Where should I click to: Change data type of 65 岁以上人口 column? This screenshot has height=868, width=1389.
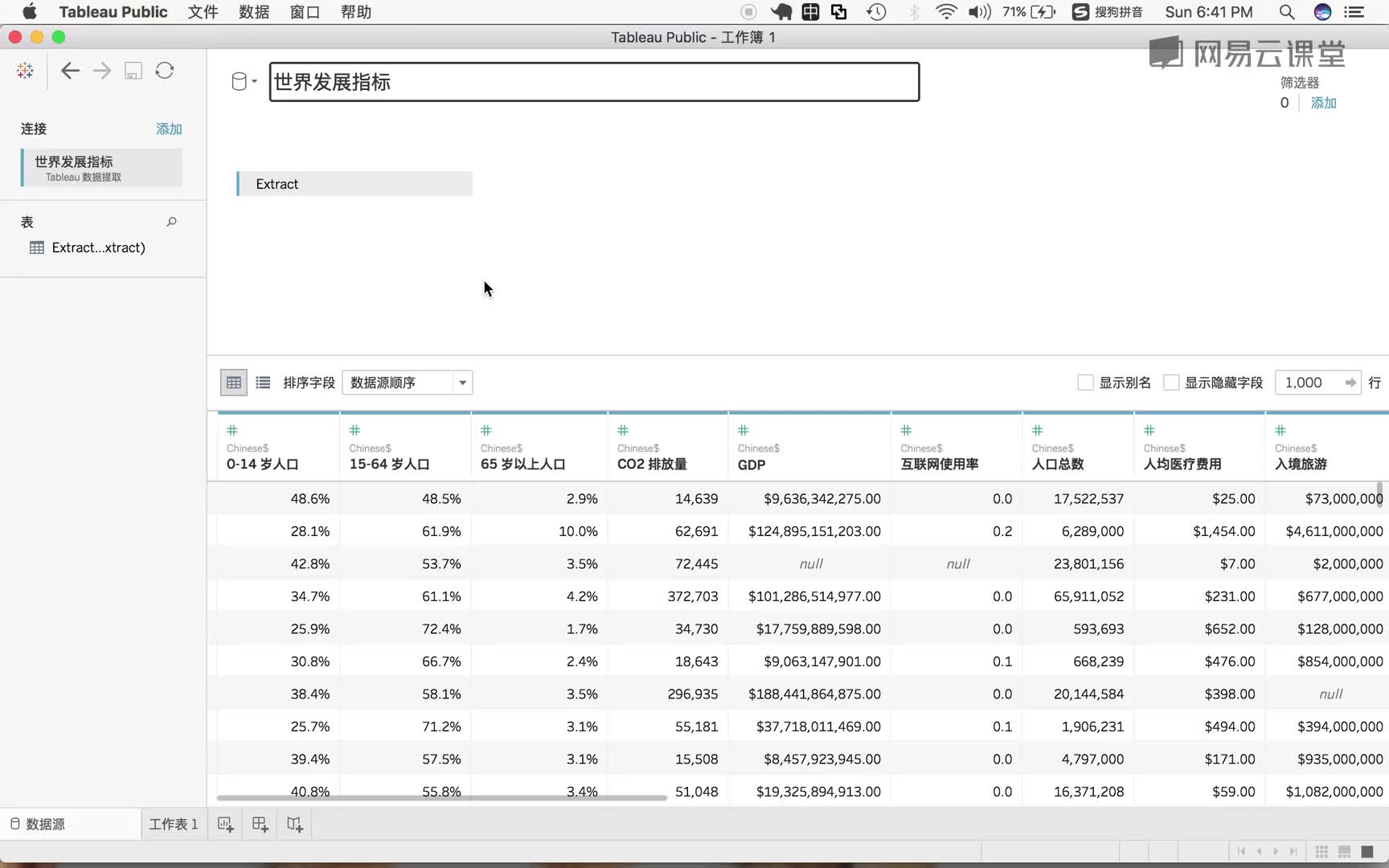click(486, 430)
